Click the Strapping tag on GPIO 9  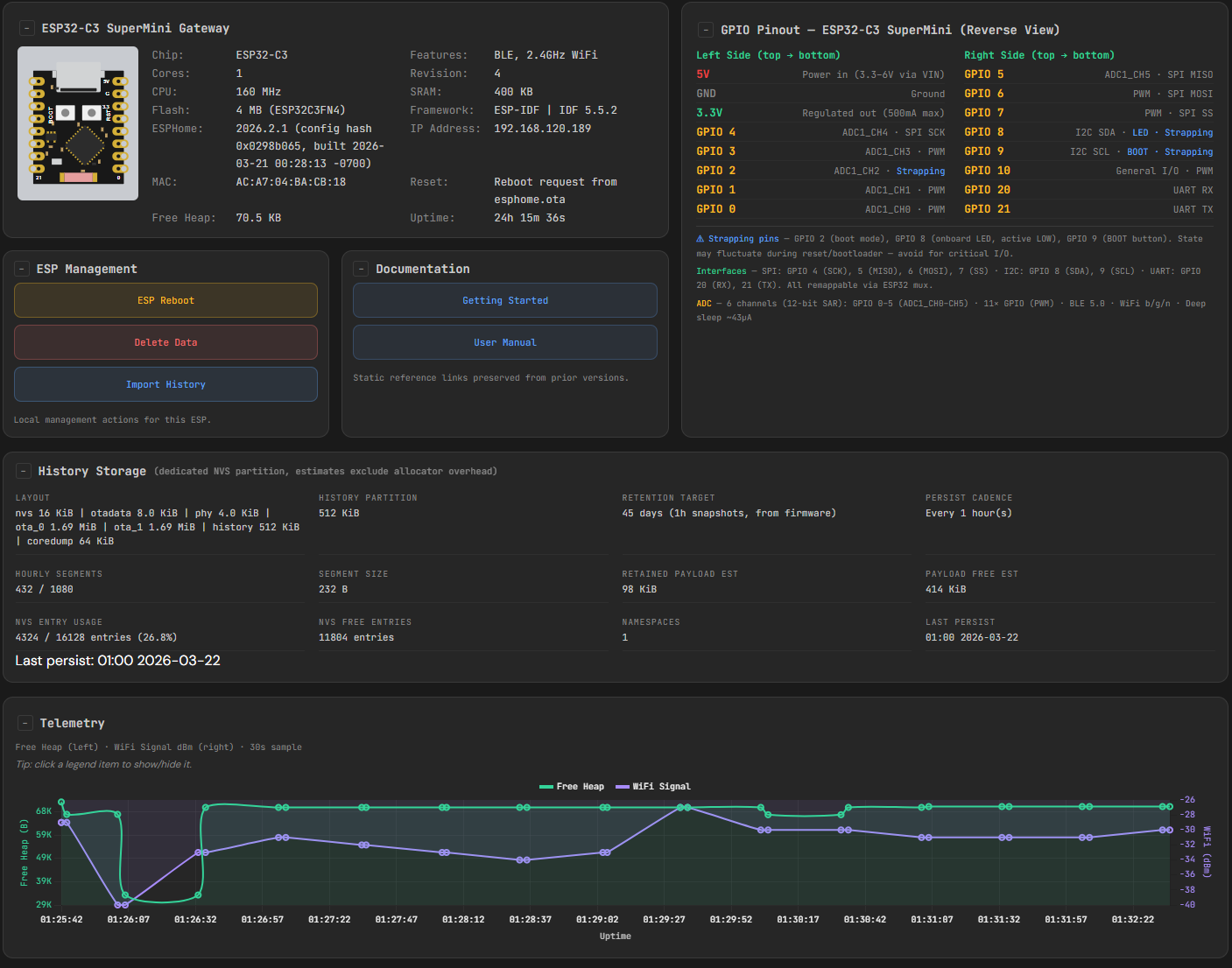[x=1188, y=152]
